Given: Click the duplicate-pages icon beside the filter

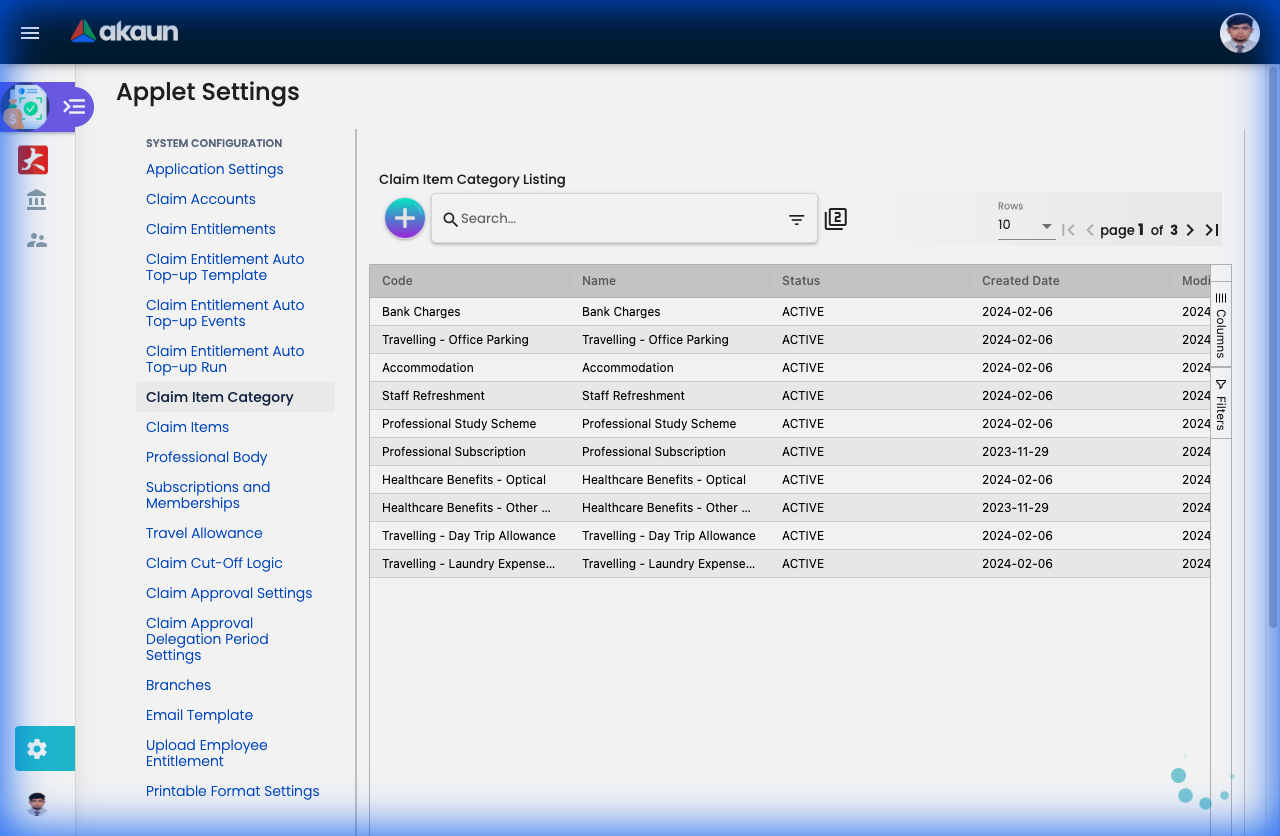Looking at the screenshot, I should [x=835, y=218].
